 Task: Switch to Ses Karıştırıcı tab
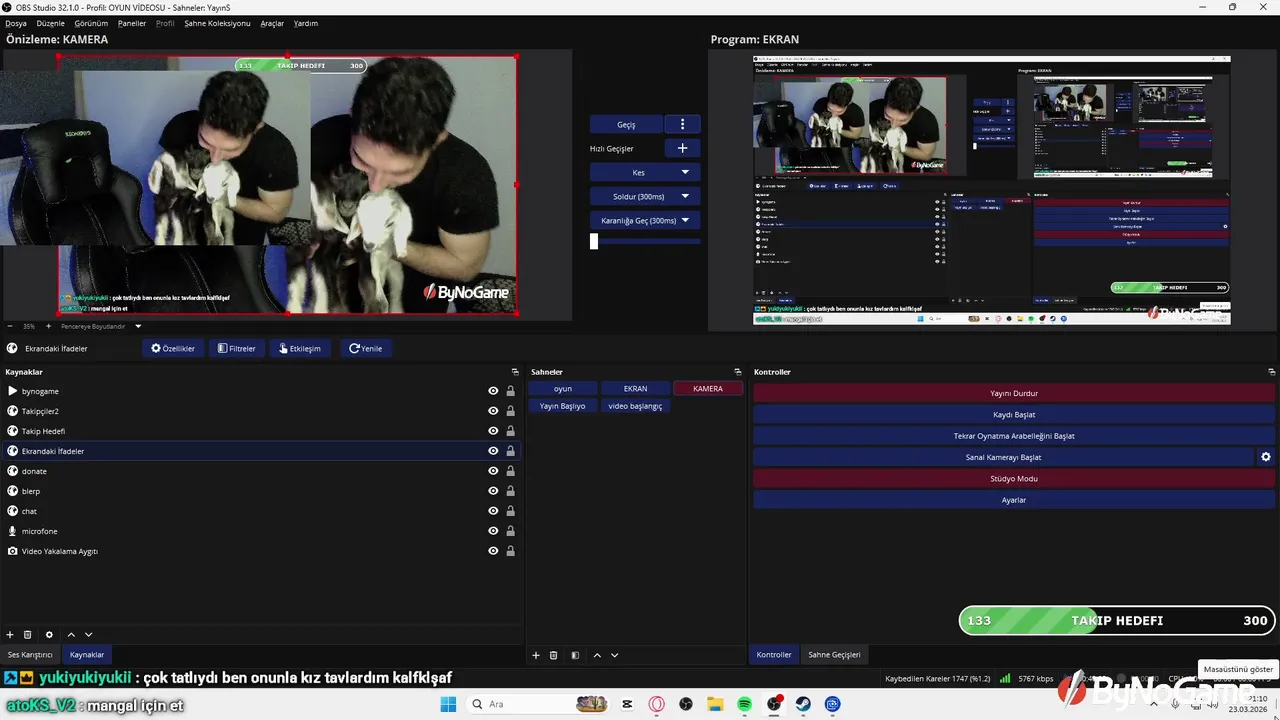(x=30, y=655)
